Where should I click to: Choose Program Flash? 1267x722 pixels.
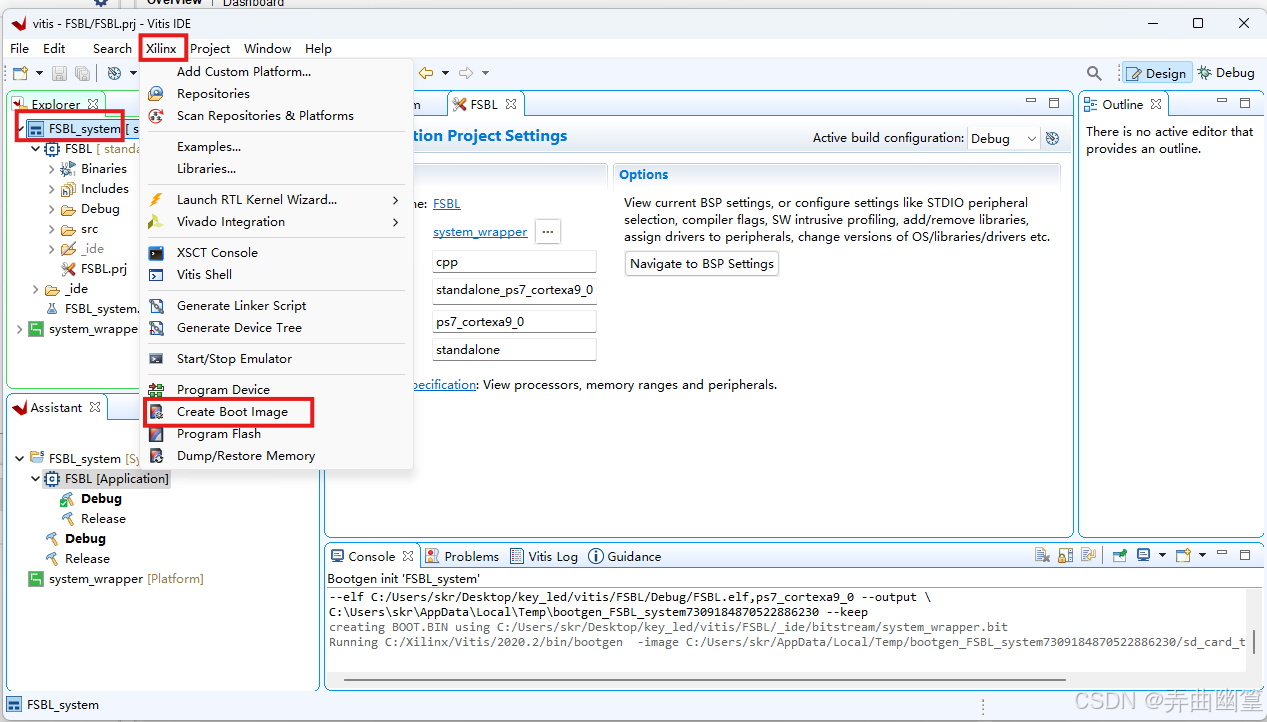pyautogui.click(x=218, y=433)
